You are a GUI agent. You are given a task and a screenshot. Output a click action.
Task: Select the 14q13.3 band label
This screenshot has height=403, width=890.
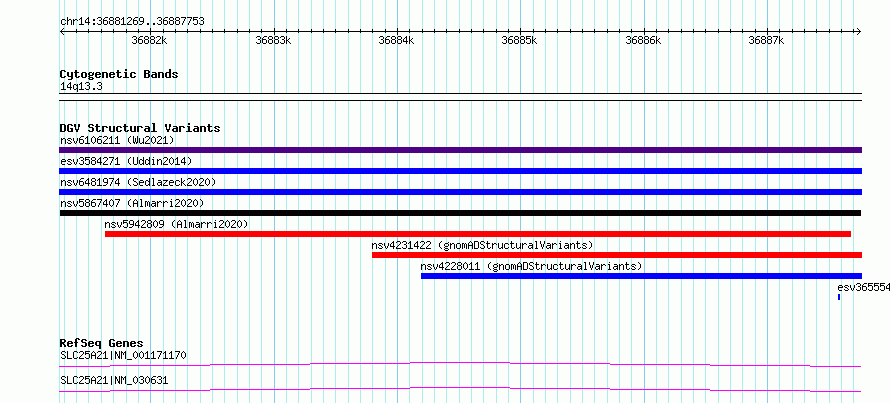coord(81,87)
